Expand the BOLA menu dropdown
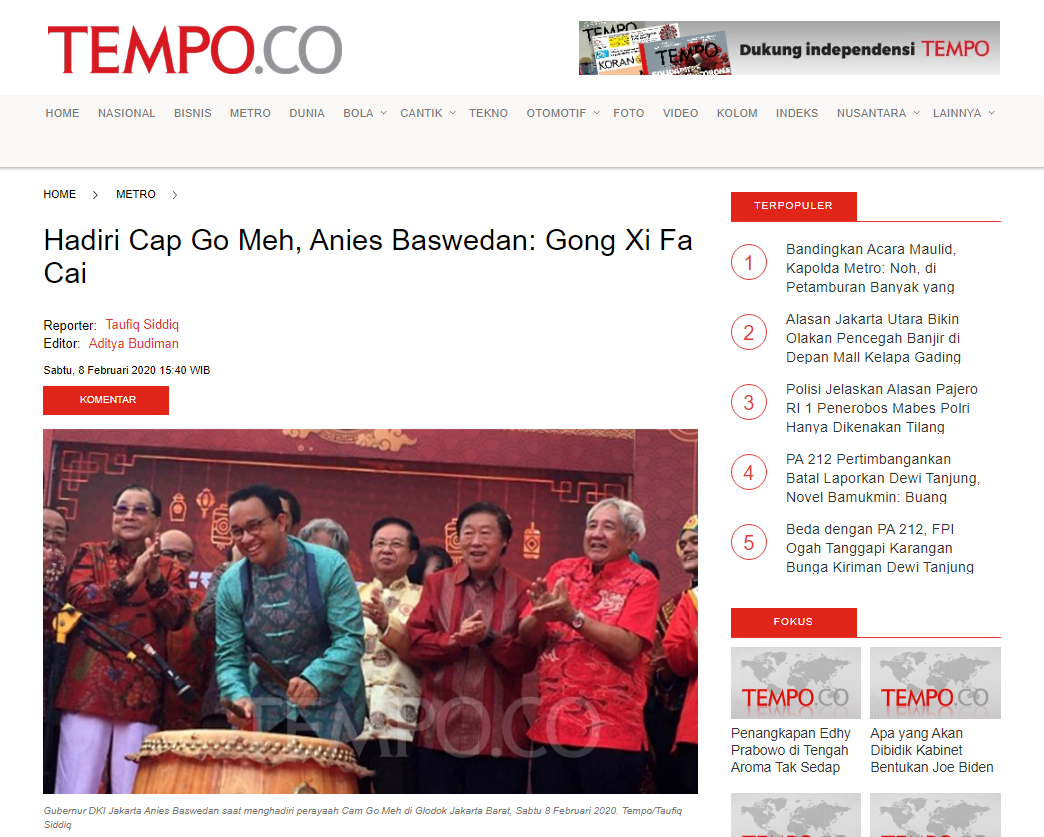The image size is (1044, 837). [384, 113]
